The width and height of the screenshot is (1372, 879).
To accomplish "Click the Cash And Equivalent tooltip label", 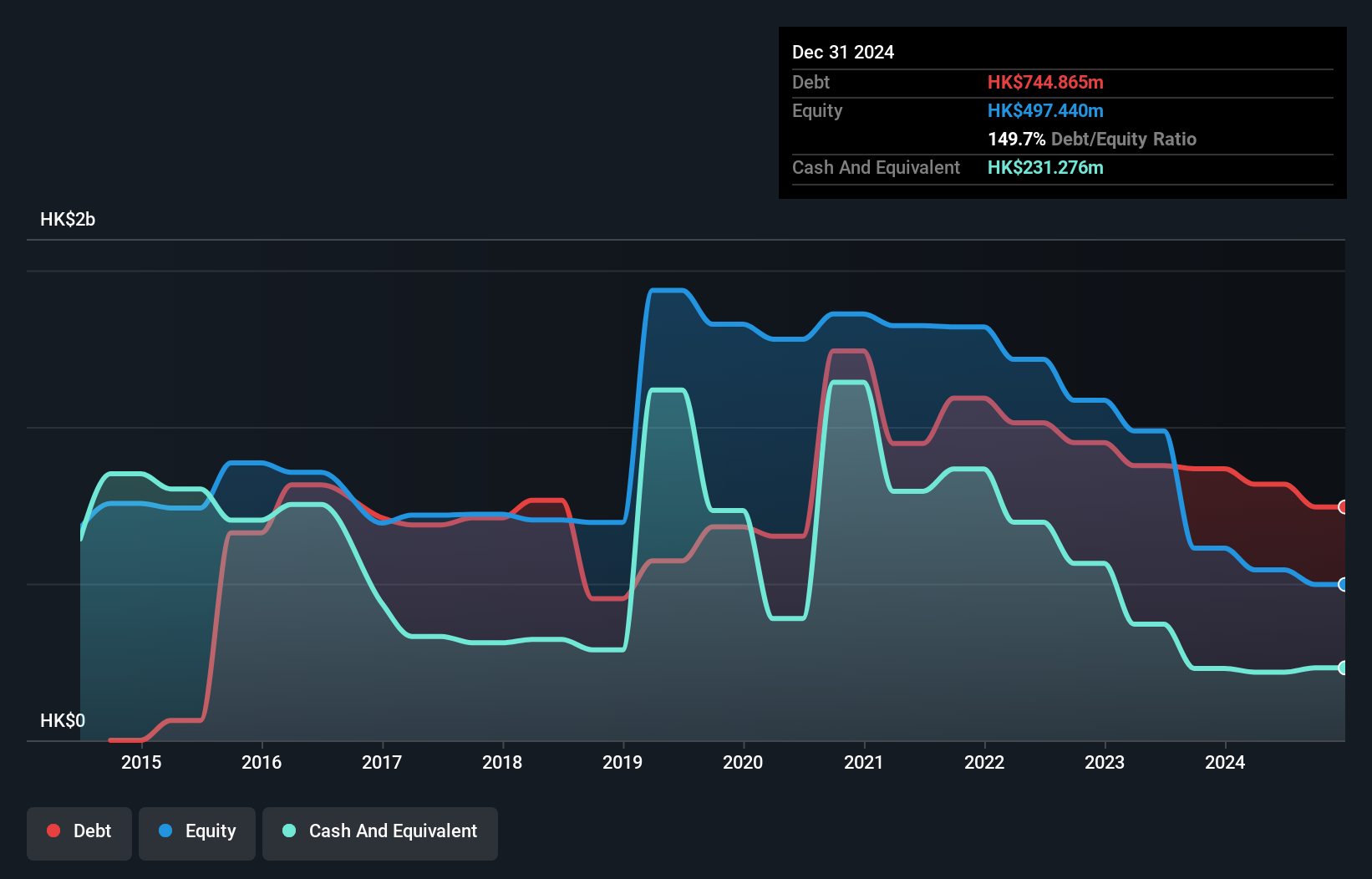I will 876,168.
